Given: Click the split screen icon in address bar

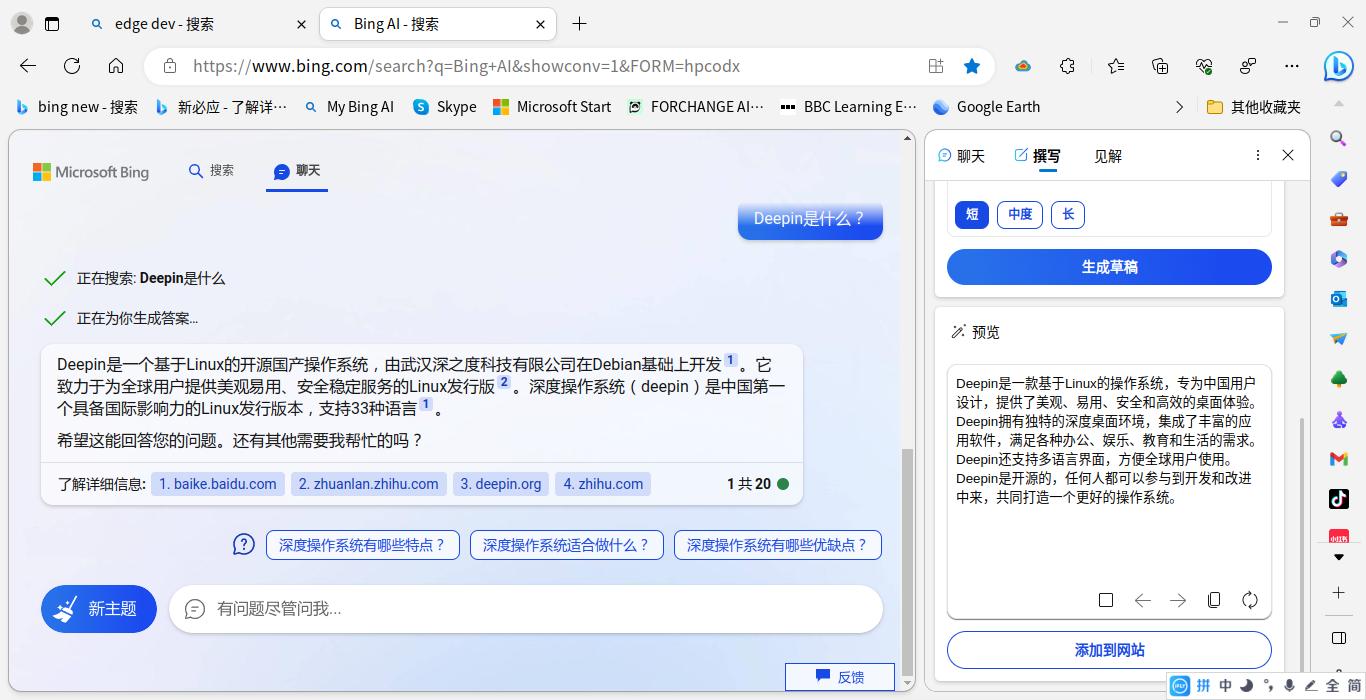Looking at the screenshot, I should pyautogui.click(x=936, y=66).
